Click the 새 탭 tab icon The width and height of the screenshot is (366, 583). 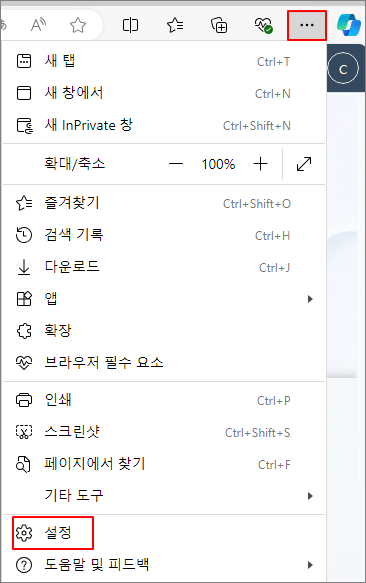click(24, 61)
